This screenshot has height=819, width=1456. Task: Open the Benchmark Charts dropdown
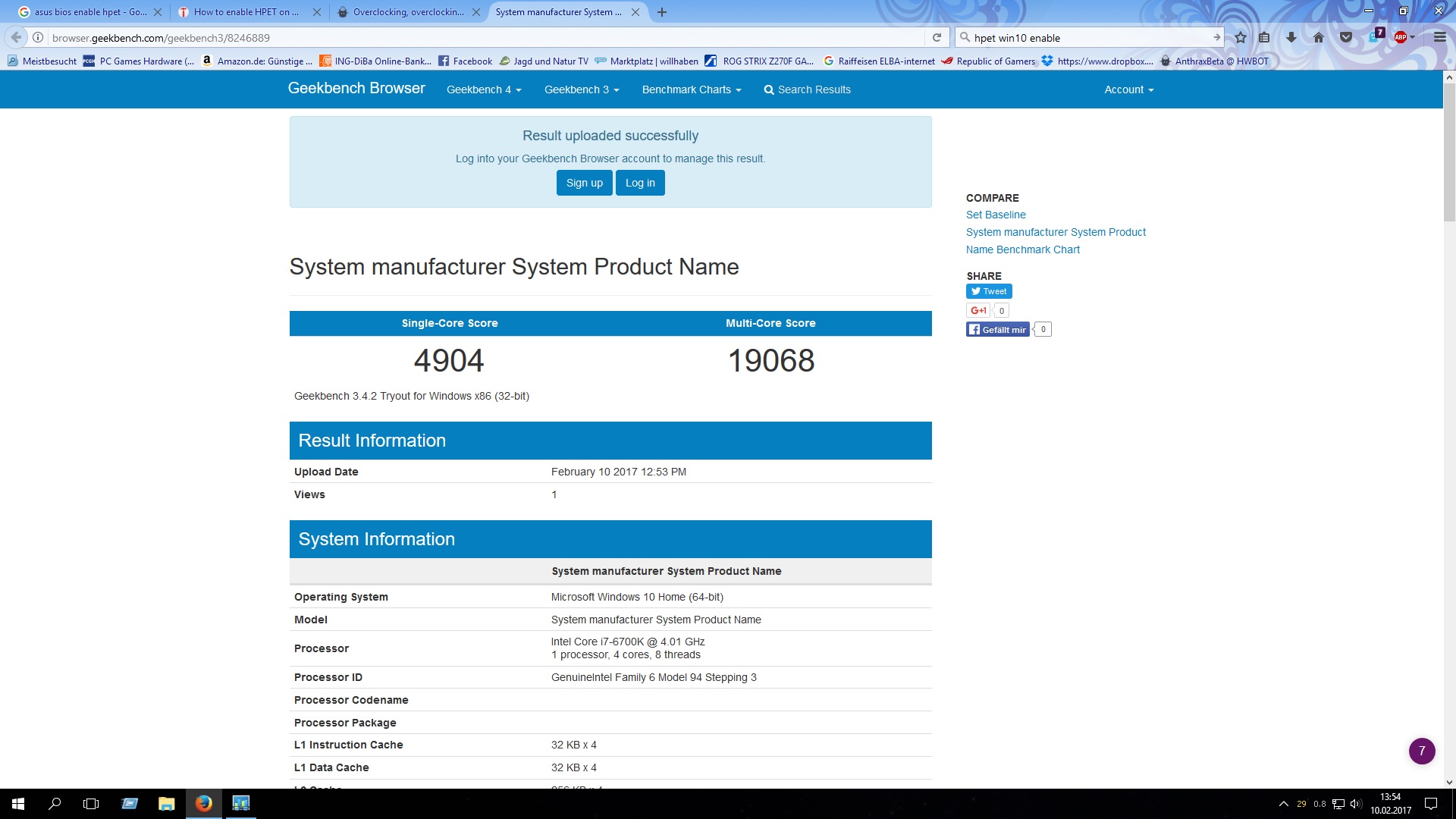[x=691, y=89]
